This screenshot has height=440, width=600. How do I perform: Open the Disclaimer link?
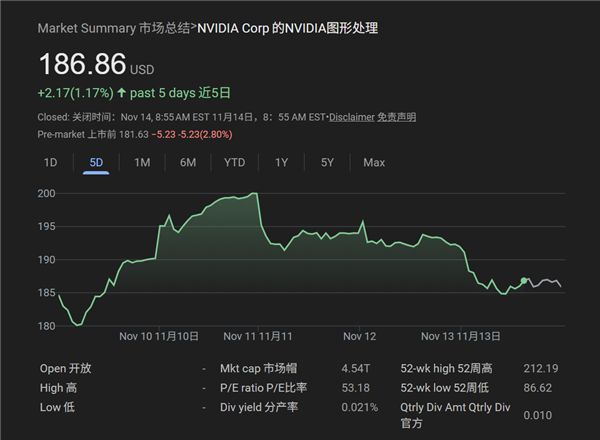pyautogui.click(x=352, y=117)
